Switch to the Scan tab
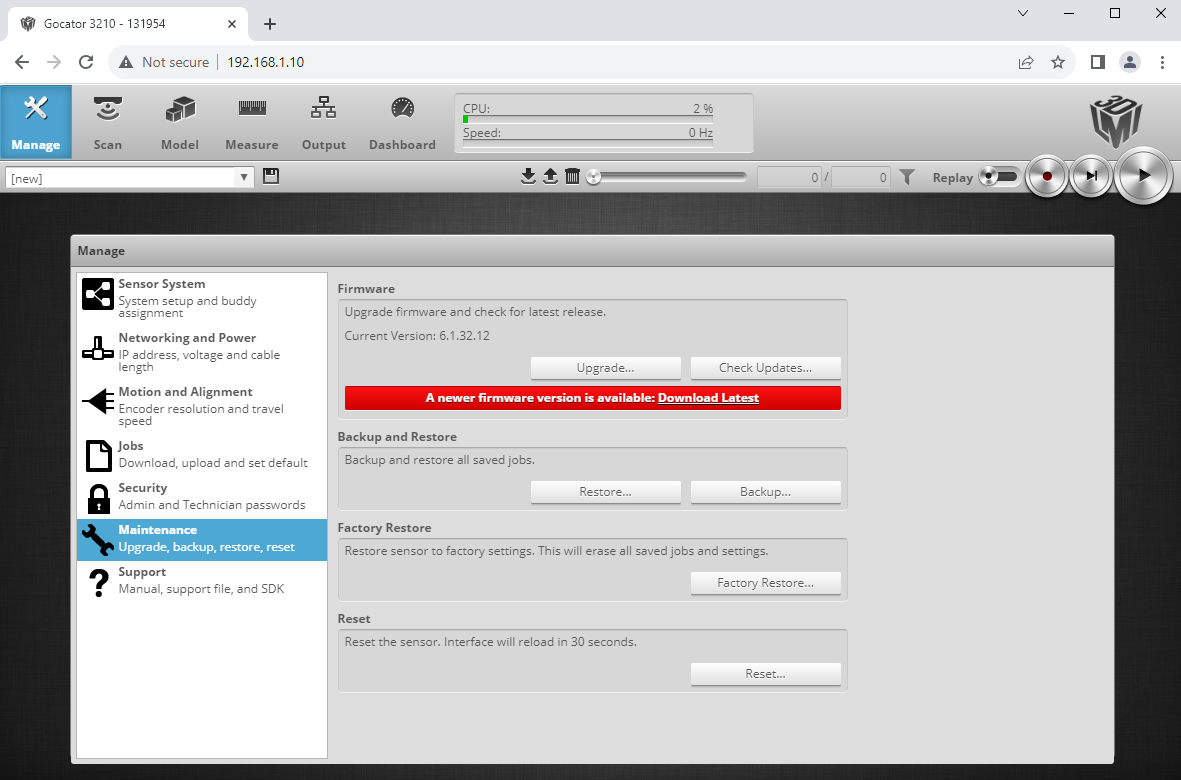The height and width of the screenshot is (780, 1181). [x=107, y=121]
